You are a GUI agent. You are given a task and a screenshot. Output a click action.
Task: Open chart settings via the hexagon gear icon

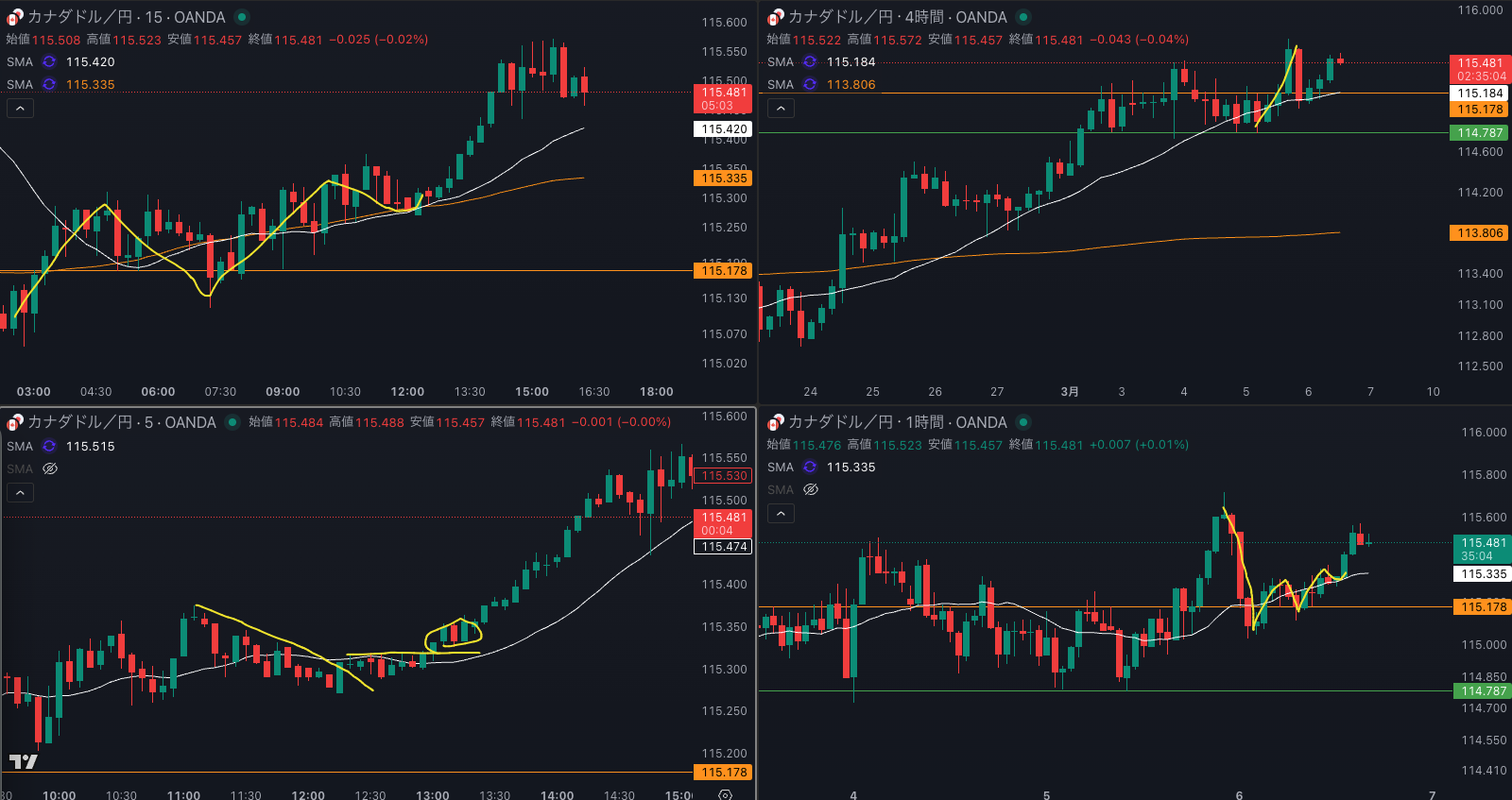tap(725, 794)
